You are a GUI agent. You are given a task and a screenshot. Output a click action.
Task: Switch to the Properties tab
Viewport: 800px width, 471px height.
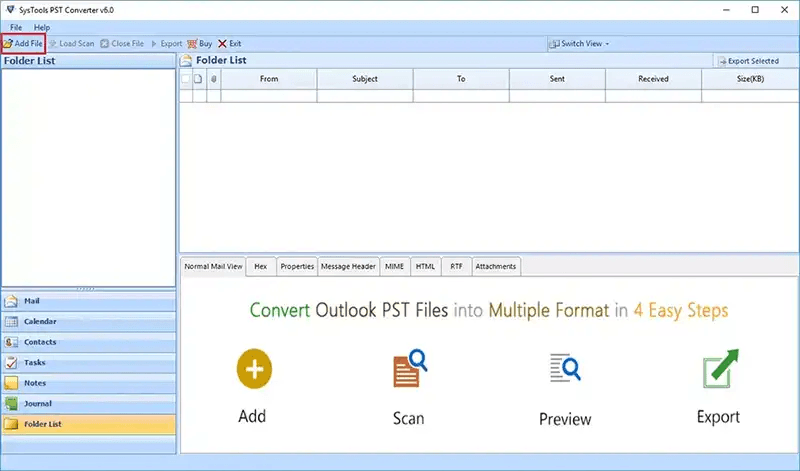(297, 266)
